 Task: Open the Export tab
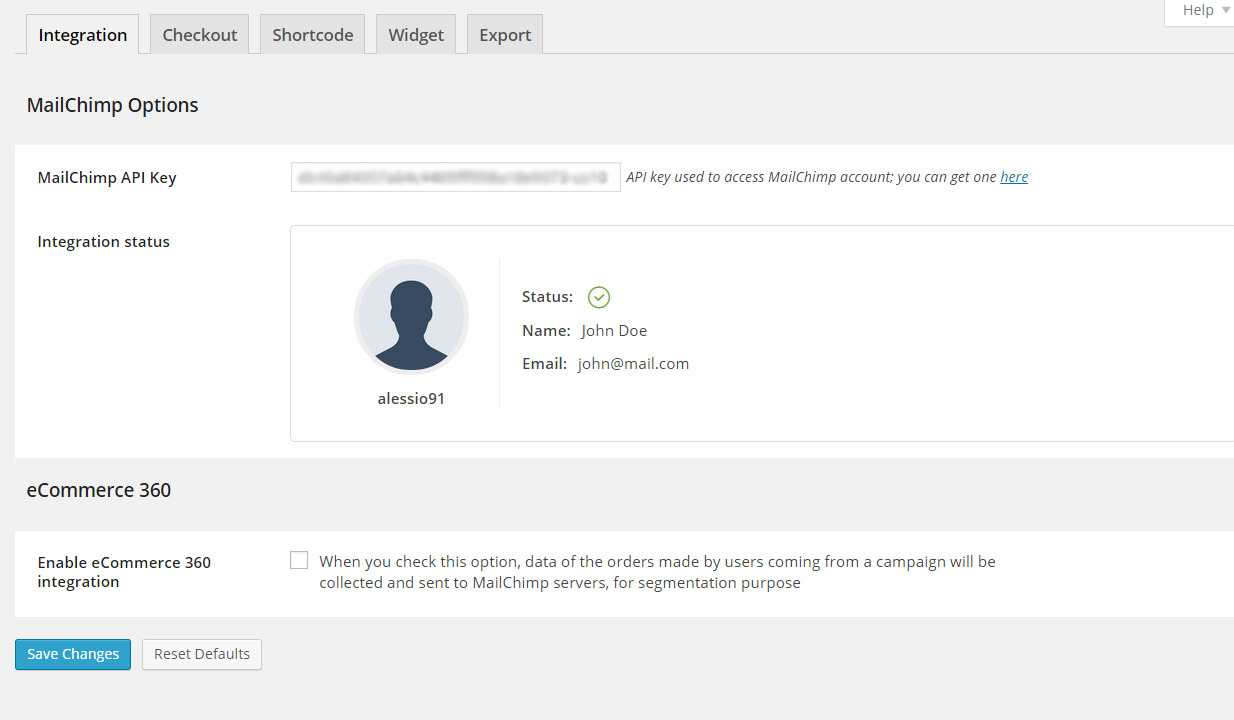tap(505, 35)
